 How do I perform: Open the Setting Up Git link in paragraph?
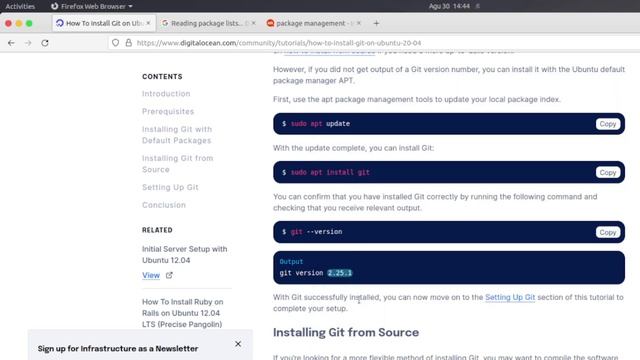(x=510, y=297)
